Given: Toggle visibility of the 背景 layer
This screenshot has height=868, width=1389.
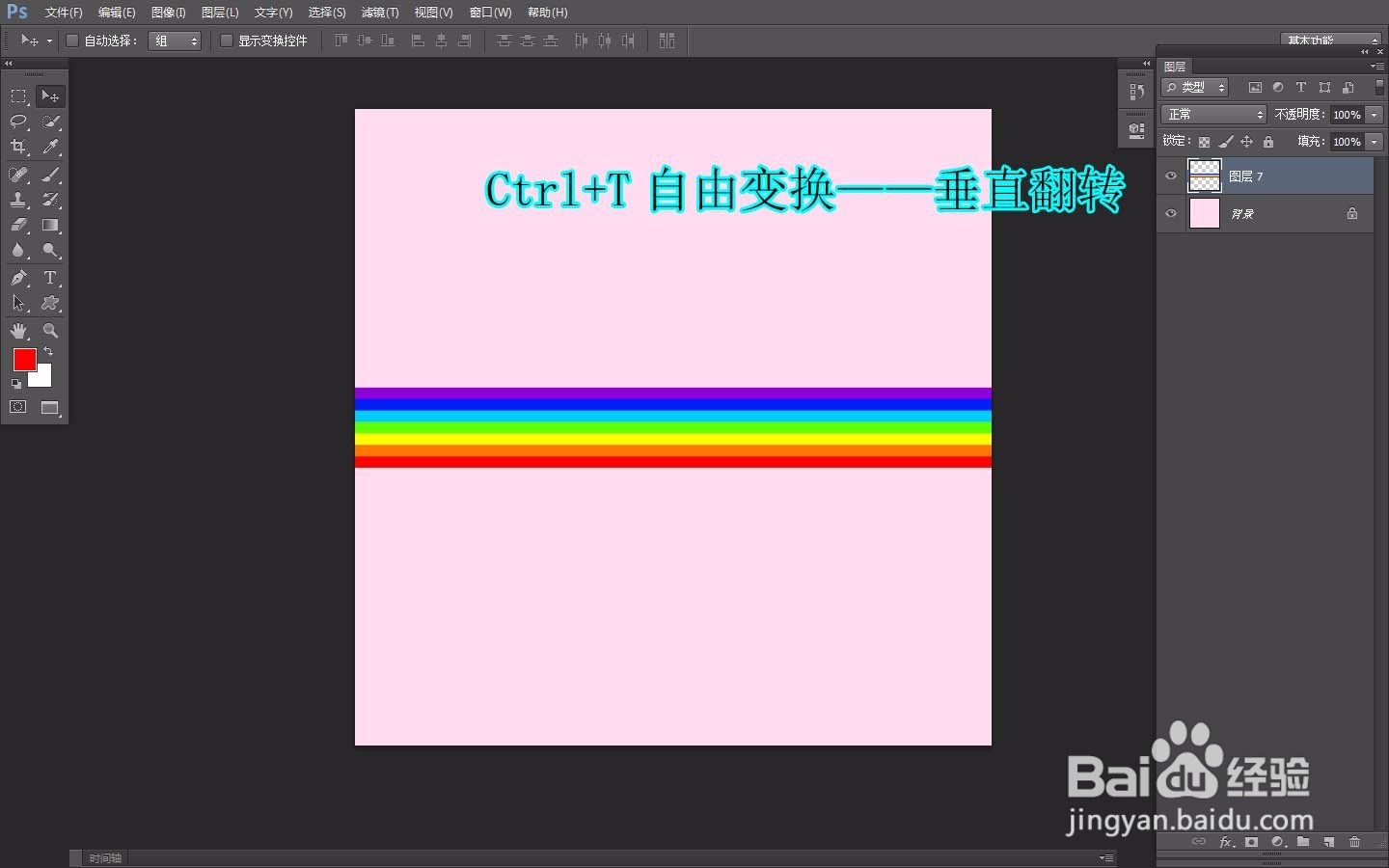Looking at the screenshot, I should click(1170, 213).
